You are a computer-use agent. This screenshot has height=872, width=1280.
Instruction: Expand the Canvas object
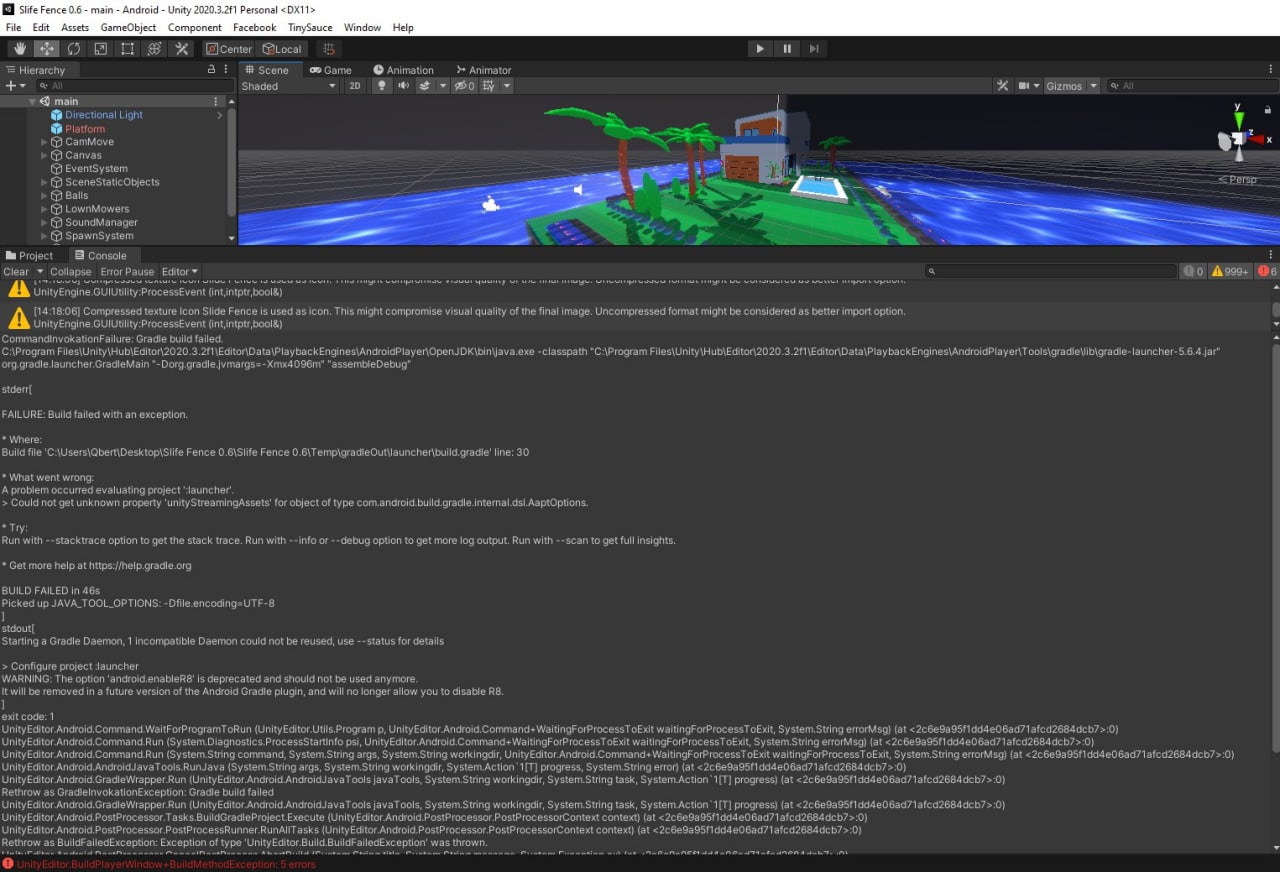coord(44,155)
